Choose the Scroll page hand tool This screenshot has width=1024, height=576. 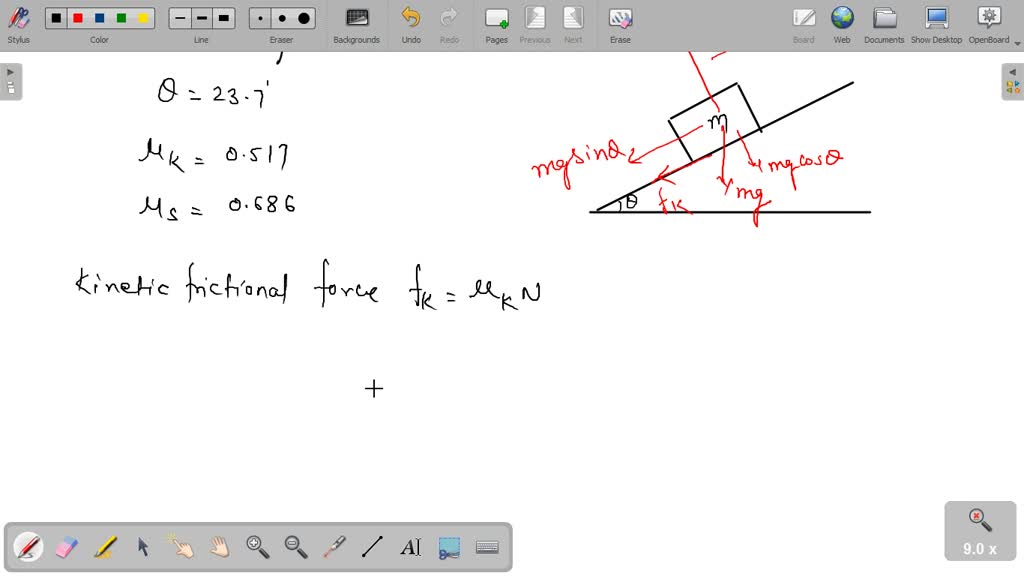point(218,547)
